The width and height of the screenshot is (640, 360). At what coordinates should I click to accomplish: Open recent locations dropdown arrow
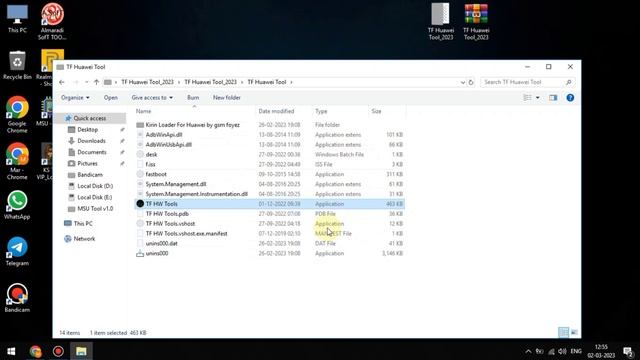coord(87,82)
